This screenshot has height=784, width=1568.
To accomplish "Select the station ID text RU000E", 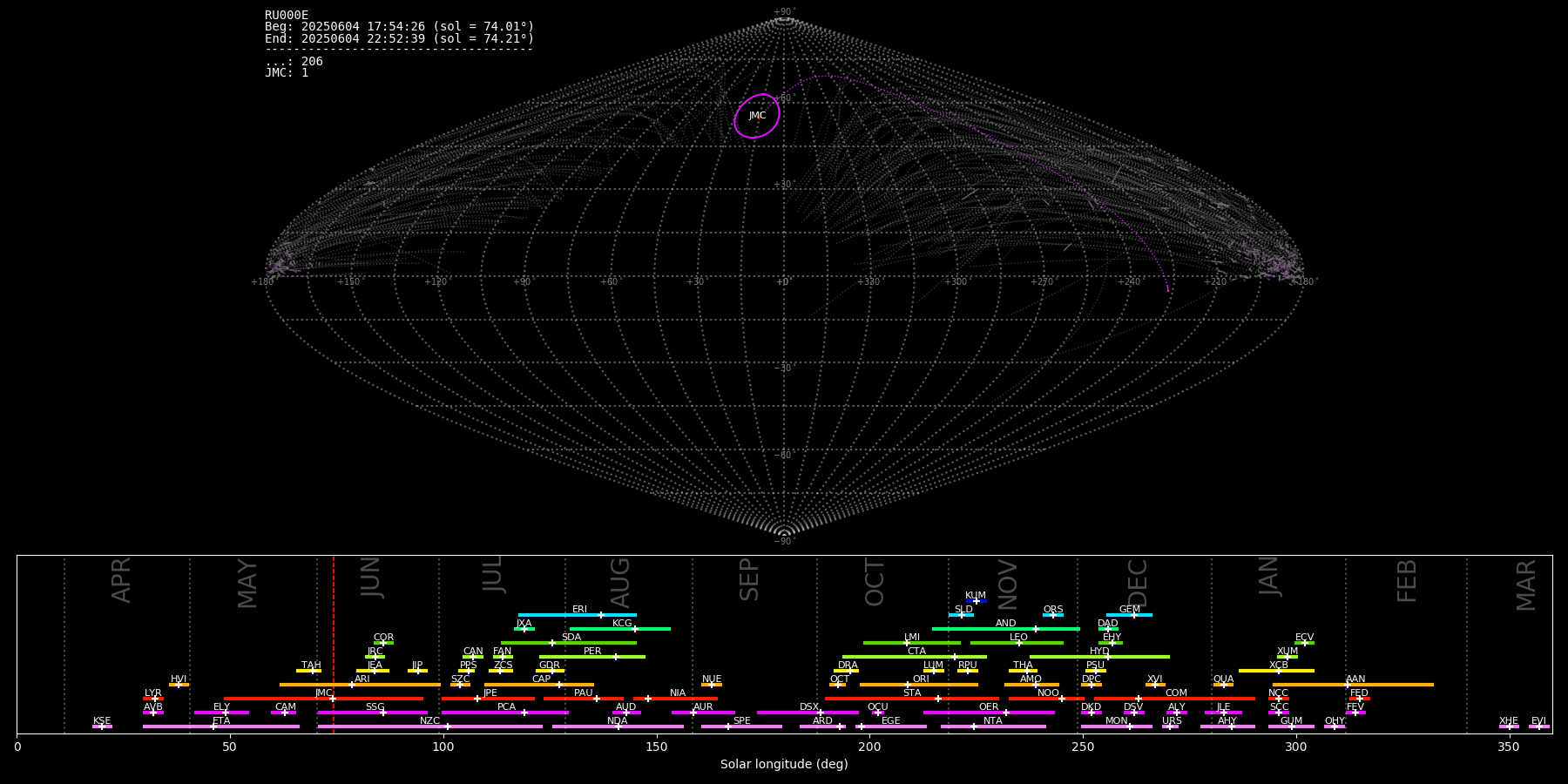I will coord(287,16).
